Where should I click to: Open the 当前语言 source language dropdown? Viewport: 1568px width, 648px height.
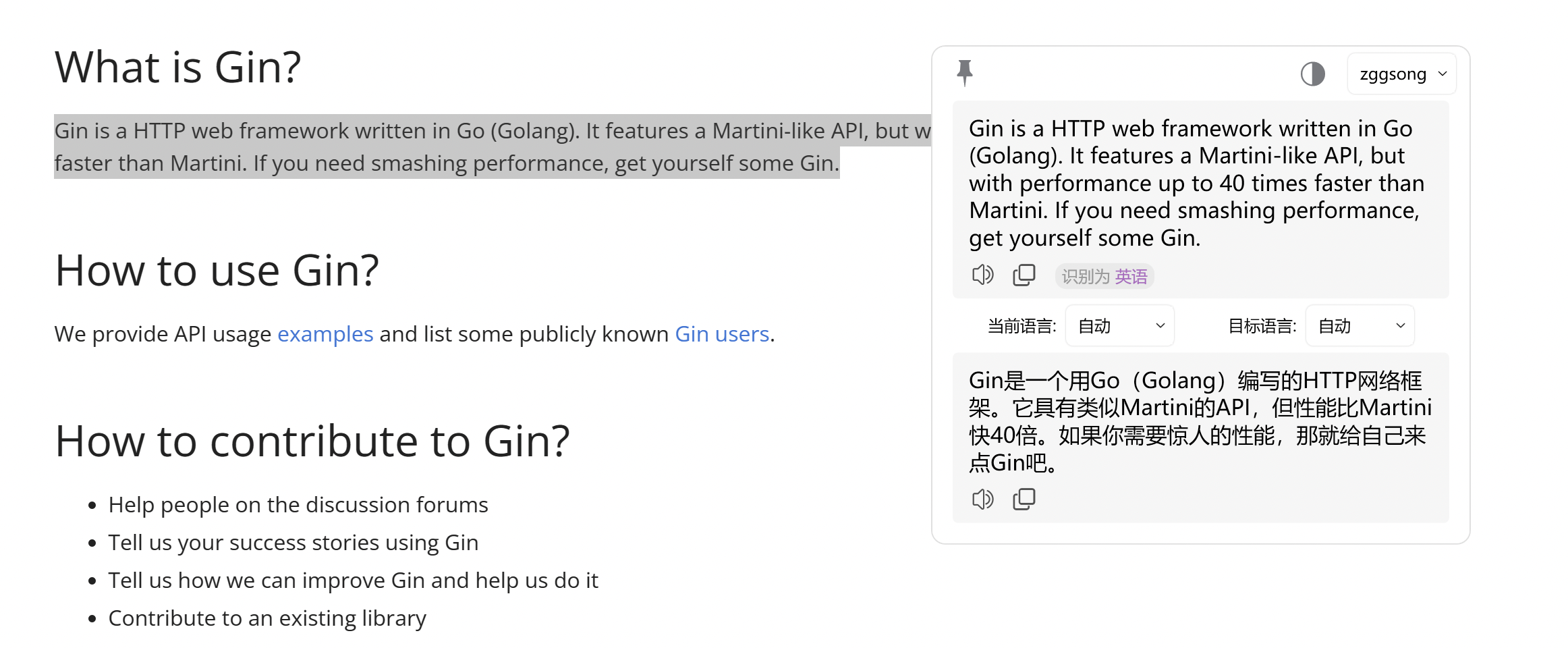pyautogui.click(x=1119, y=326)
